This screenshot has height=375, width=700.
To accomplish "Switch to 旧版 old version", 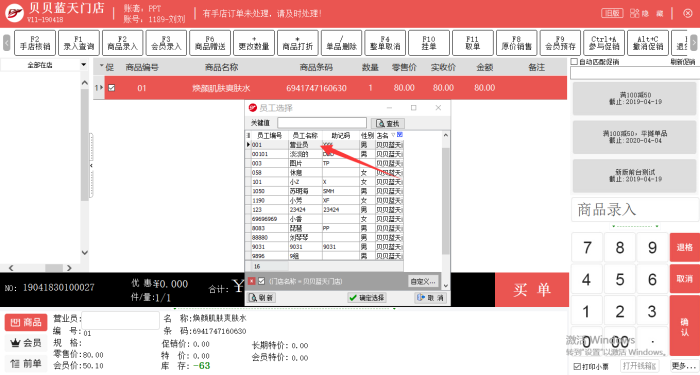I will pyautogui.click(x=612, y=13).
